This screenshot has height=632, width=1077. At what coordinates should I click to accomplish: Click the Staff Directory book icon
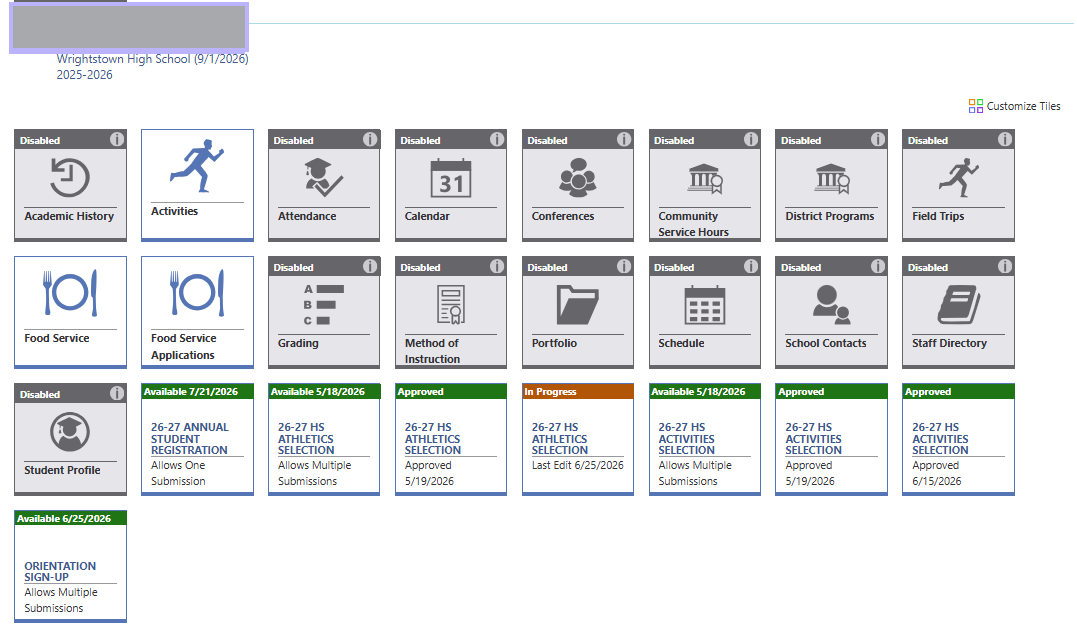point(959,305)
